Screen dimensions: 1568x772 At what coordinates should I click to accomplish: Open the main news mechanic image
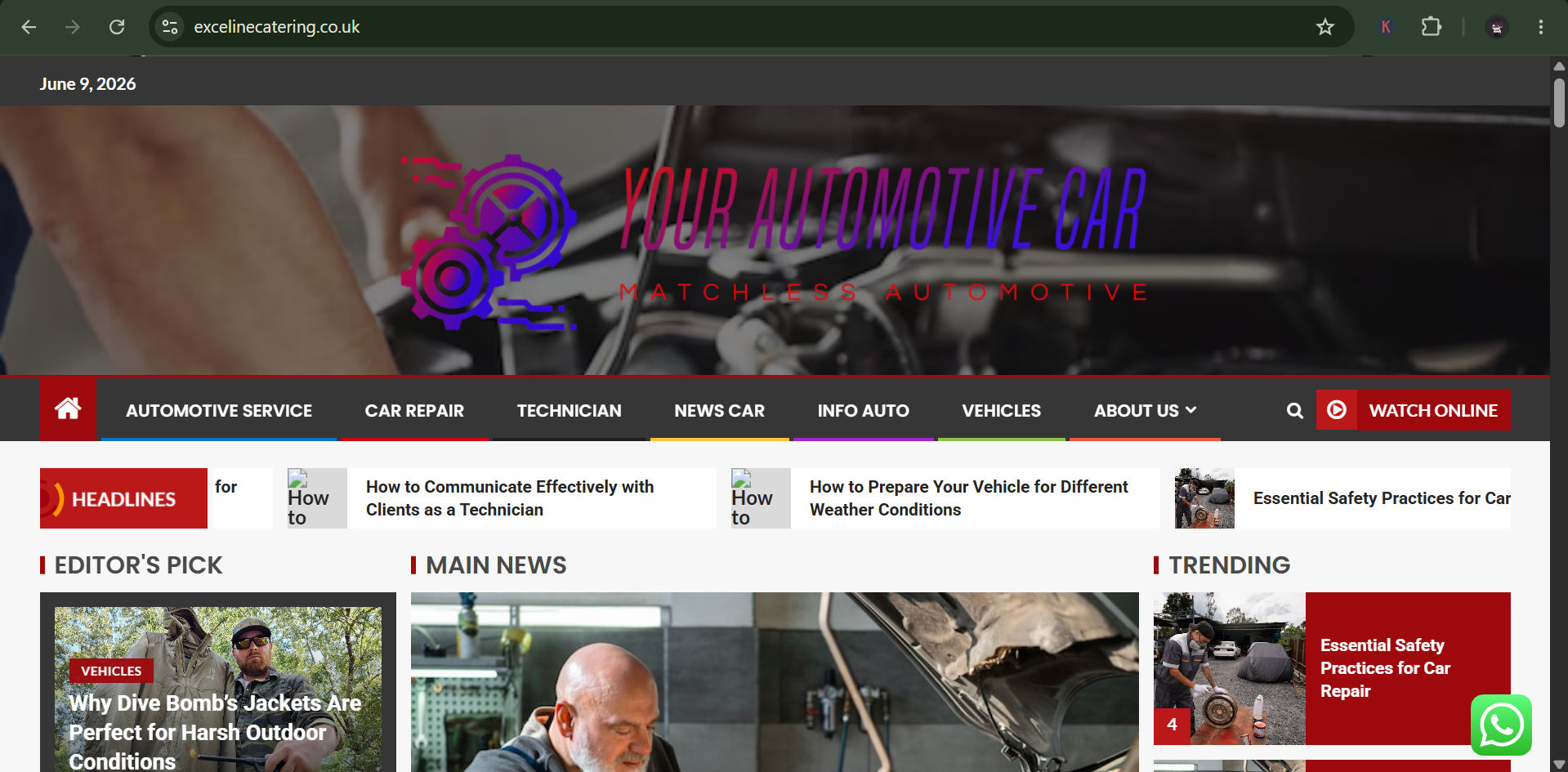[x=775, y=682]
